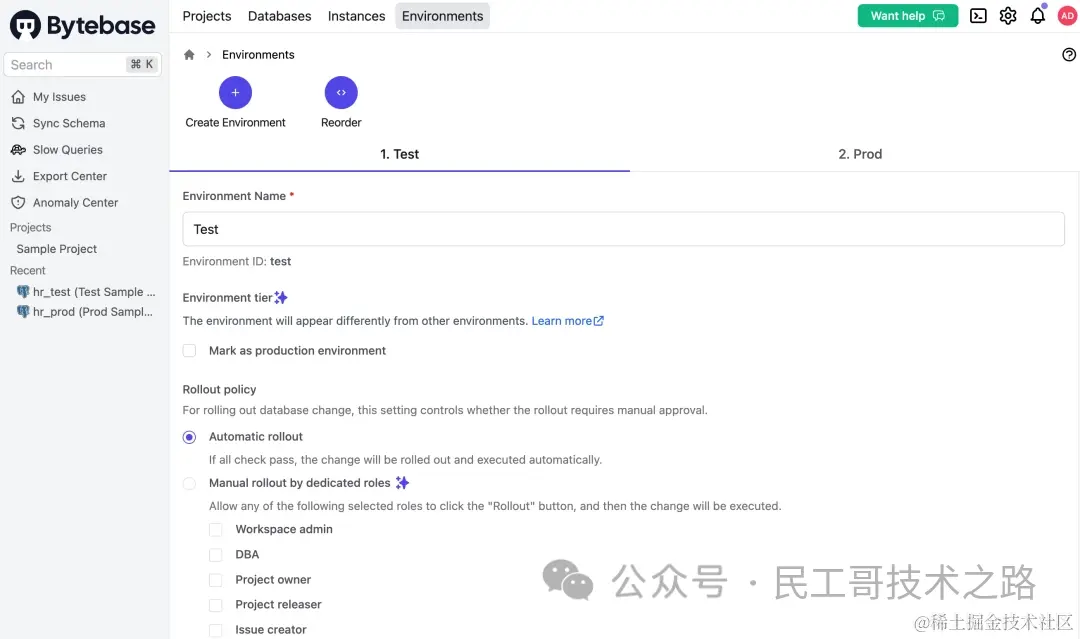The width and height of the screenshot is (1080, 639).
Task: Check the Project releaser role
Action: tap(216, 605)
